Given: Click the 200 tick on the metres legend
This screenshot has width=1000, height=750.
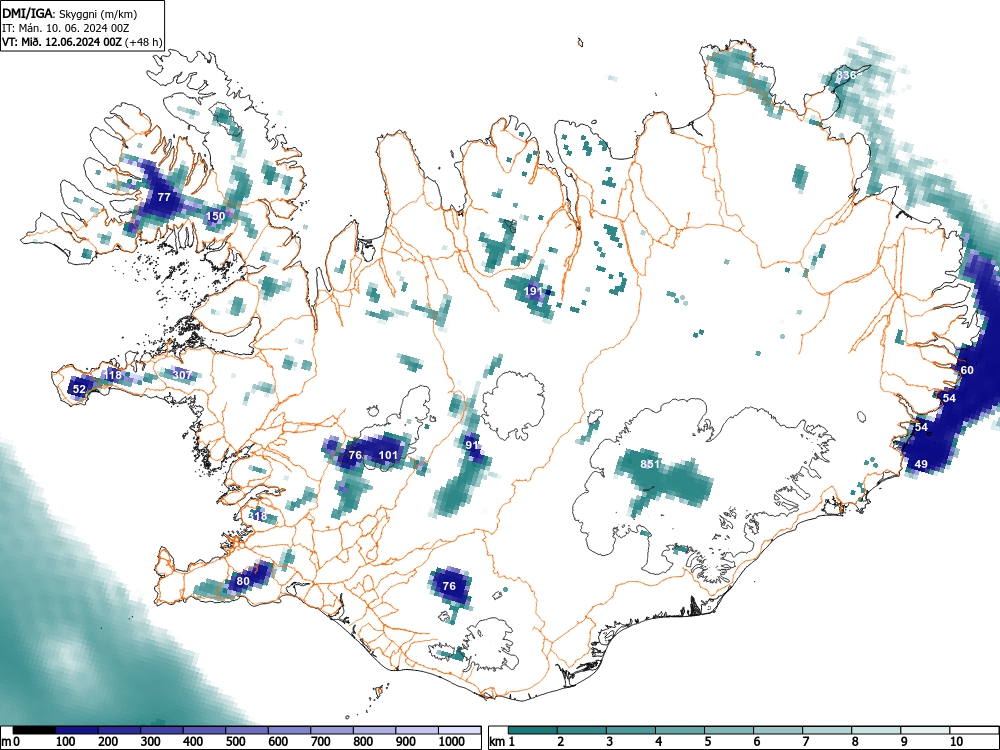Looking at the screenshot, I should tap(108, 742).
